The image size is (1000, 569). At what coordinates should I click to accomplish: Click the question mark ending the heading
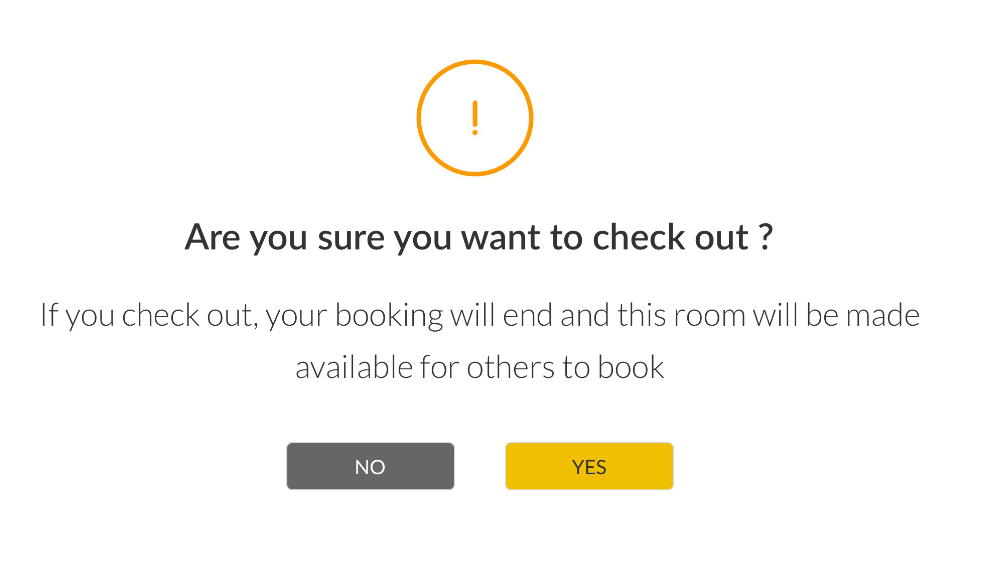(x=766, y=237)
